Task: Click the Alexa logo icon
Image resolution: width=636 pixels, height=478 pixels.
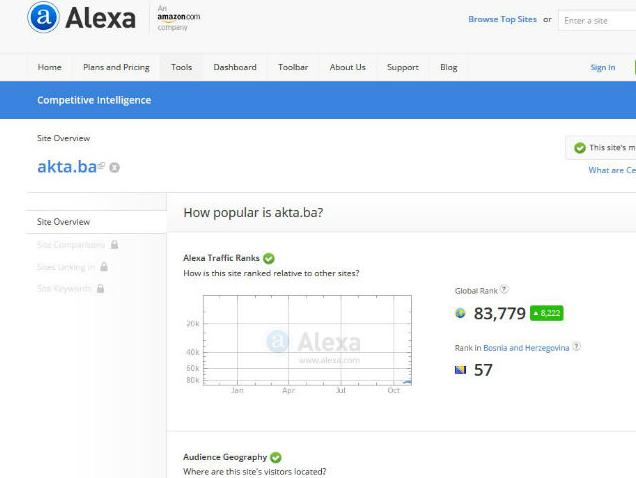Action: click(x=44, y=17)
